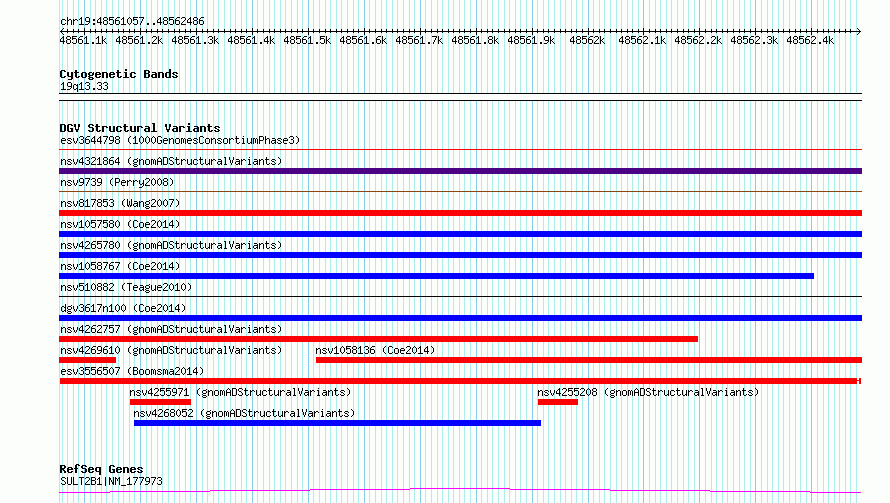Click the red nsv4262757 variant bar

[379, 339]
